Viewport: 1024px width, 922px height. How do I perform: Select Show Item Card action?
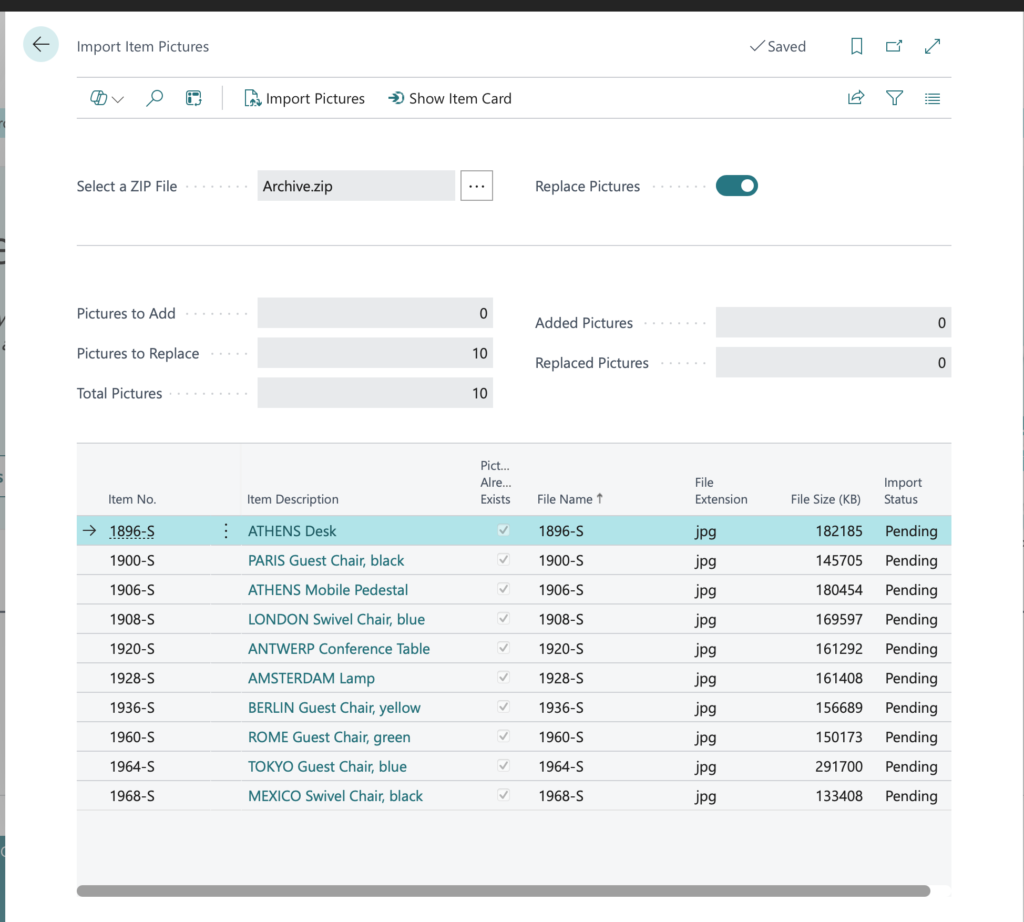(450, 99)
